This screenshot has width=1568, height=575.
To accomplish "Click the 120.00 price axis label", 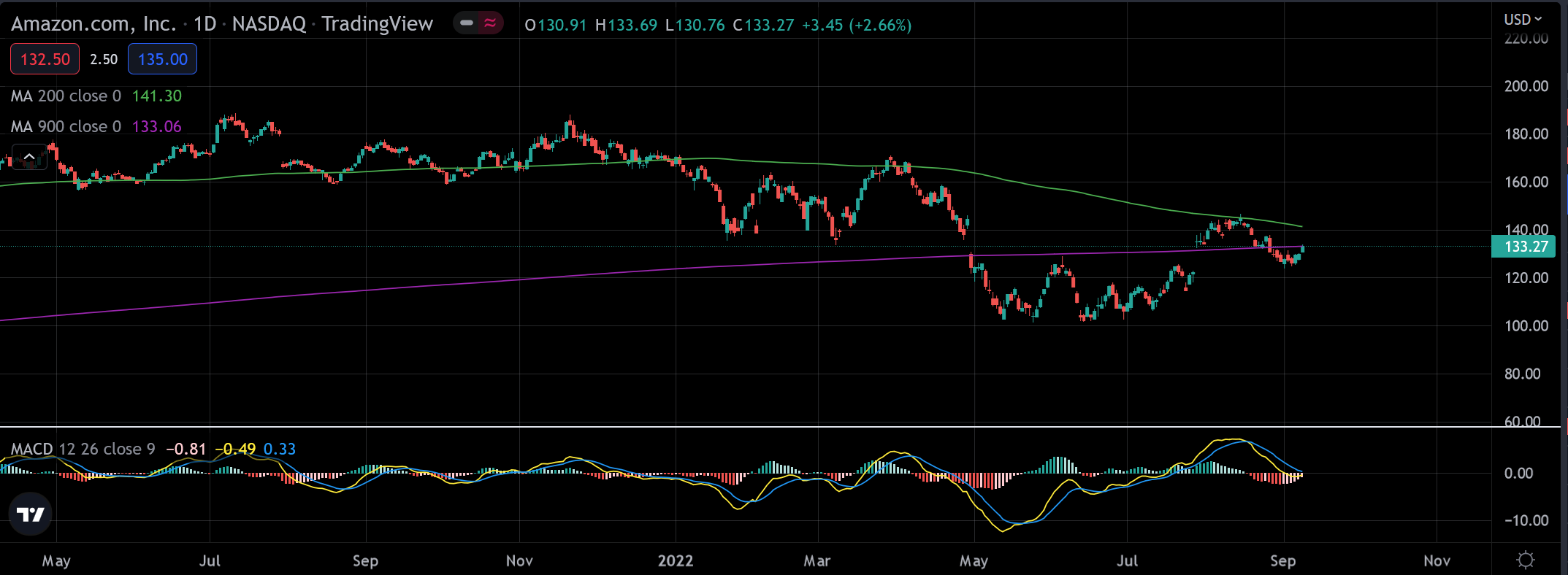I will tap(1526, 278).
